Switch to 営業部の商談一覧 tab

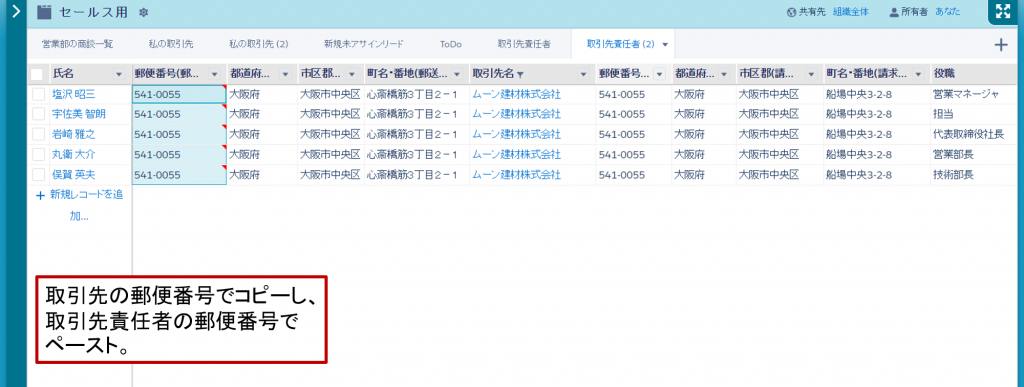pyautogui.click(x=77, y=44)
